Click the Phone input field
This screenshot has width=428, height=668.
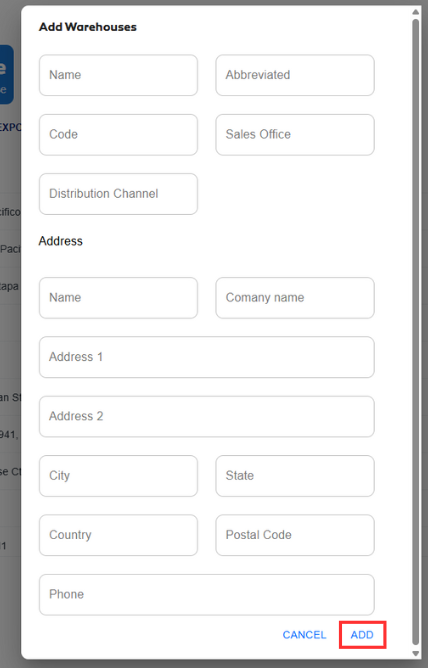click(x=207, y=595)
